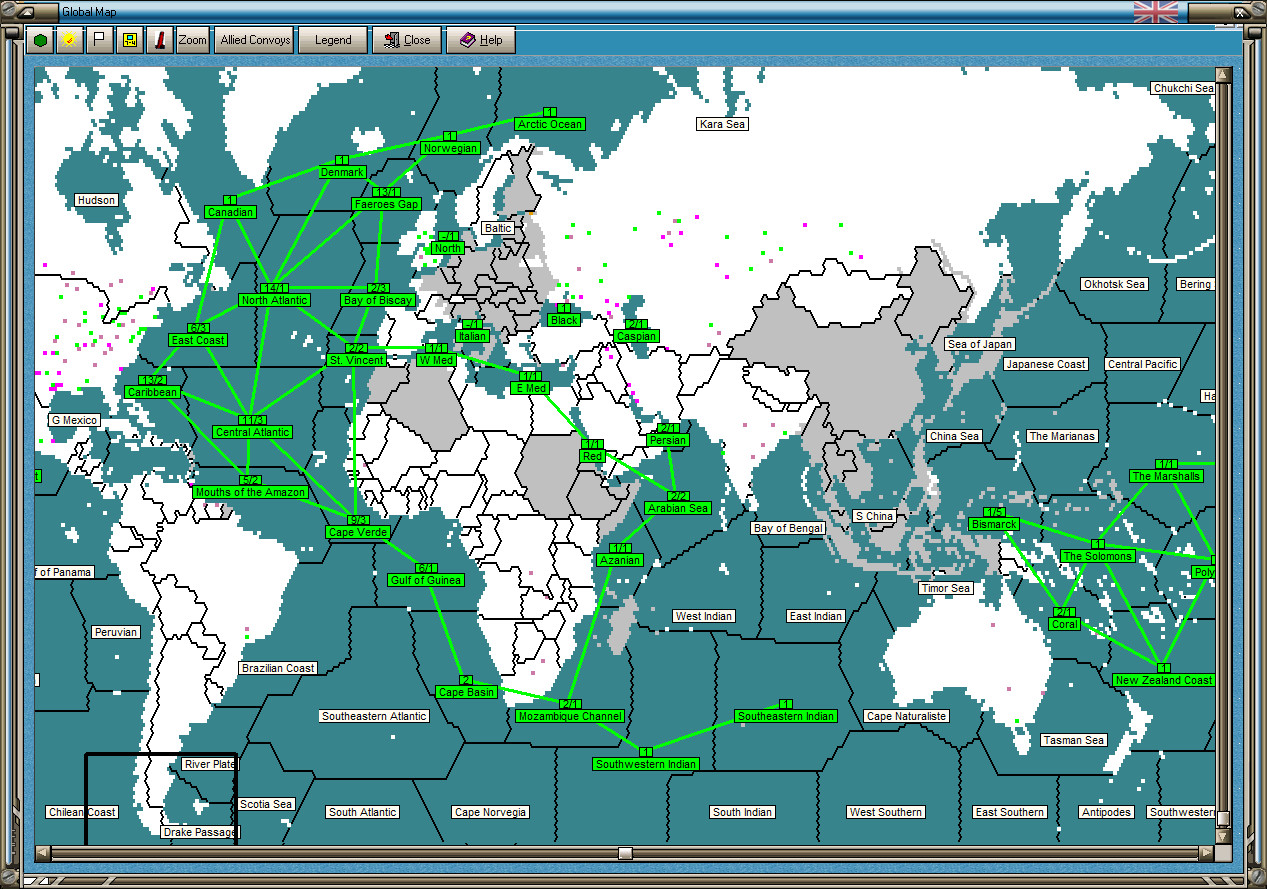Click the red marker toolbar icon
1267x889 pixels.
pyautogui.click(x=159, y=40)
